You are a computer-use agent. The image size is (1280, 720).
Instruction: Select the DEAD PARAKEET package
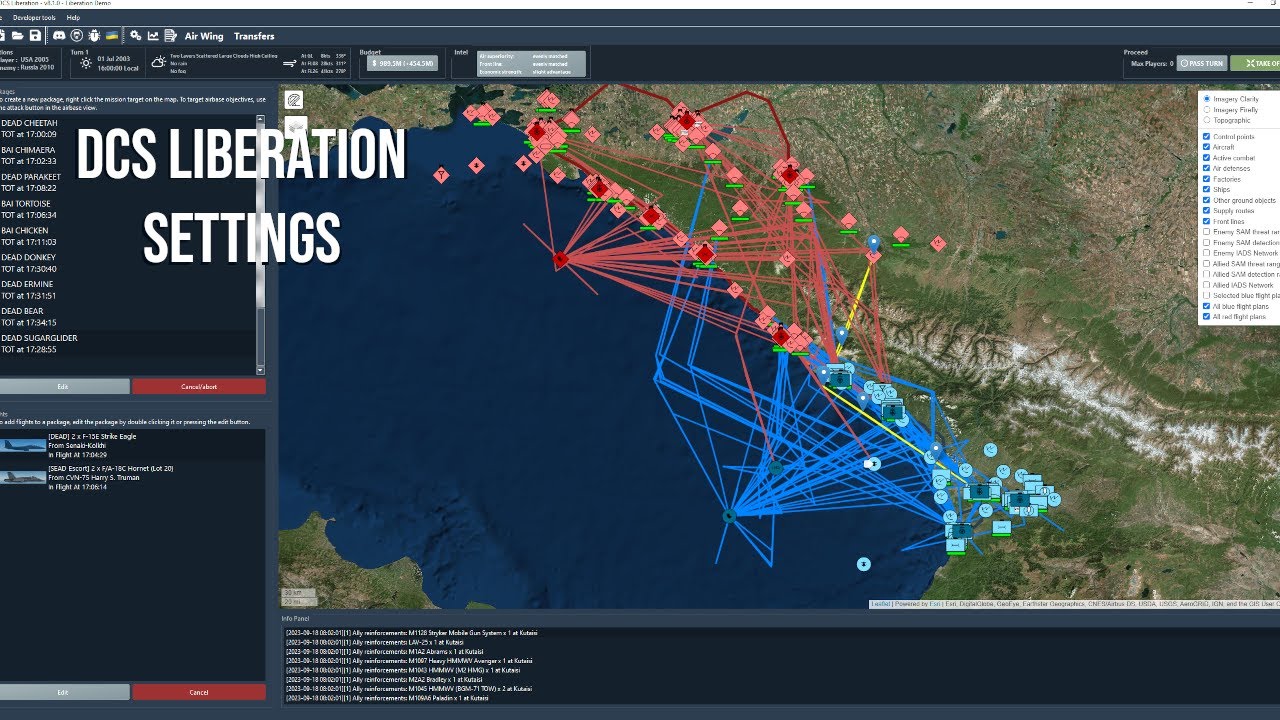(x=128, y=182)
